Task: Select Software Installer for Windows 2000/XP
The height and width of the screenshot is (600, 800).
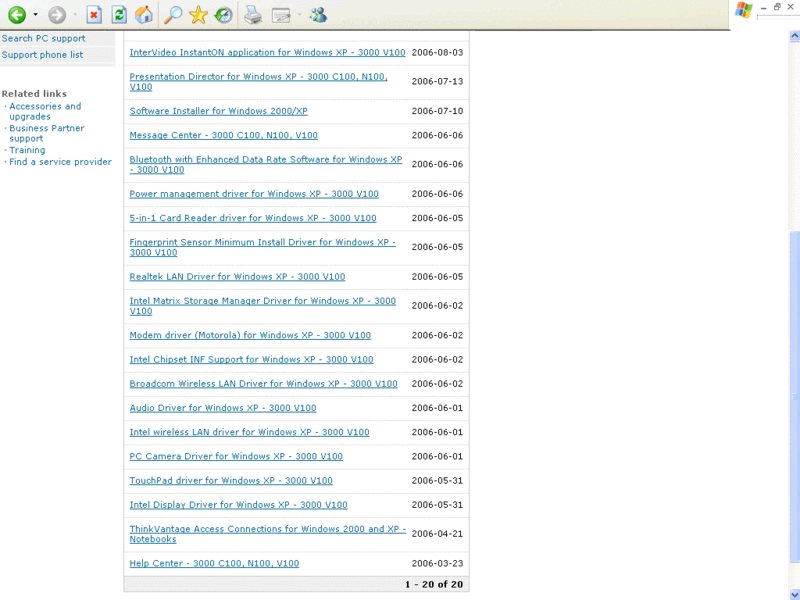Action: click(218, 111)
